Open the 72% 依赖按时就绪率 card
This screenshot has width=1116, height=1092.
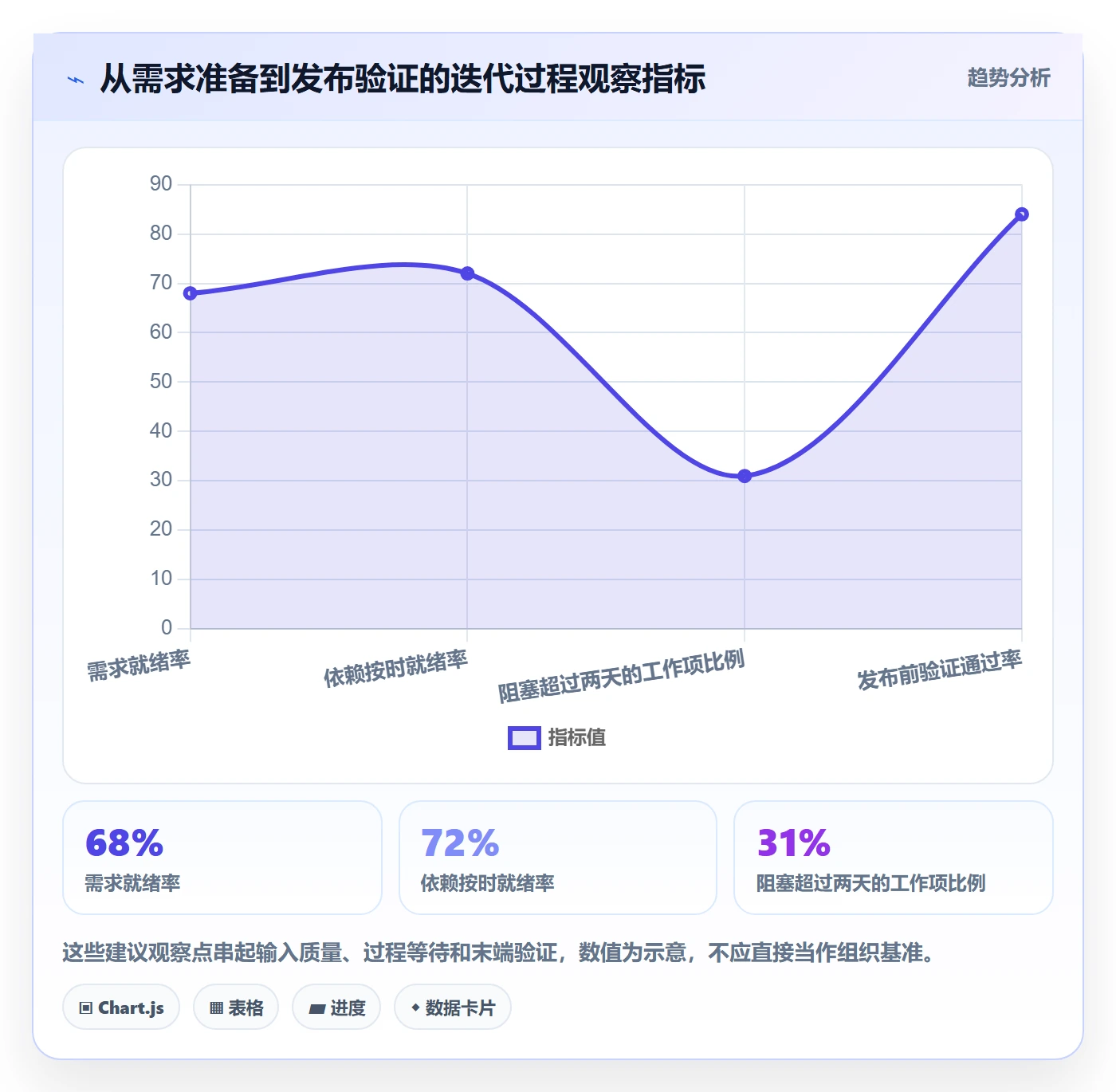[558, 858]
